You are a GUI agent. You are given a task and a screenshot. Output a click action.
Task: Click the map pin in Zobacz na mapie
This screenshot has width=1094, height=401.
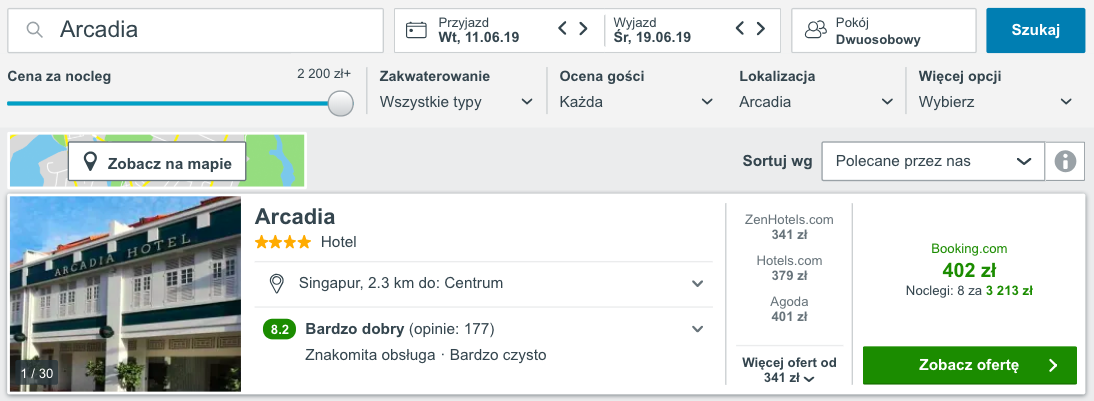(x=90, y=162)
